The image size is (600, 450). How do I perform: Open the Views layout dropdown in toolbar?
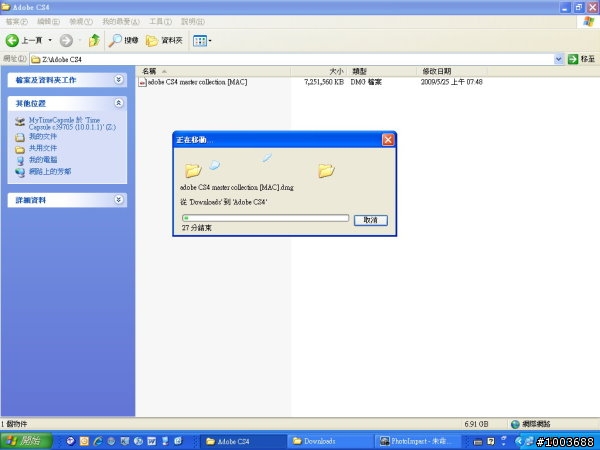(202, 41)
